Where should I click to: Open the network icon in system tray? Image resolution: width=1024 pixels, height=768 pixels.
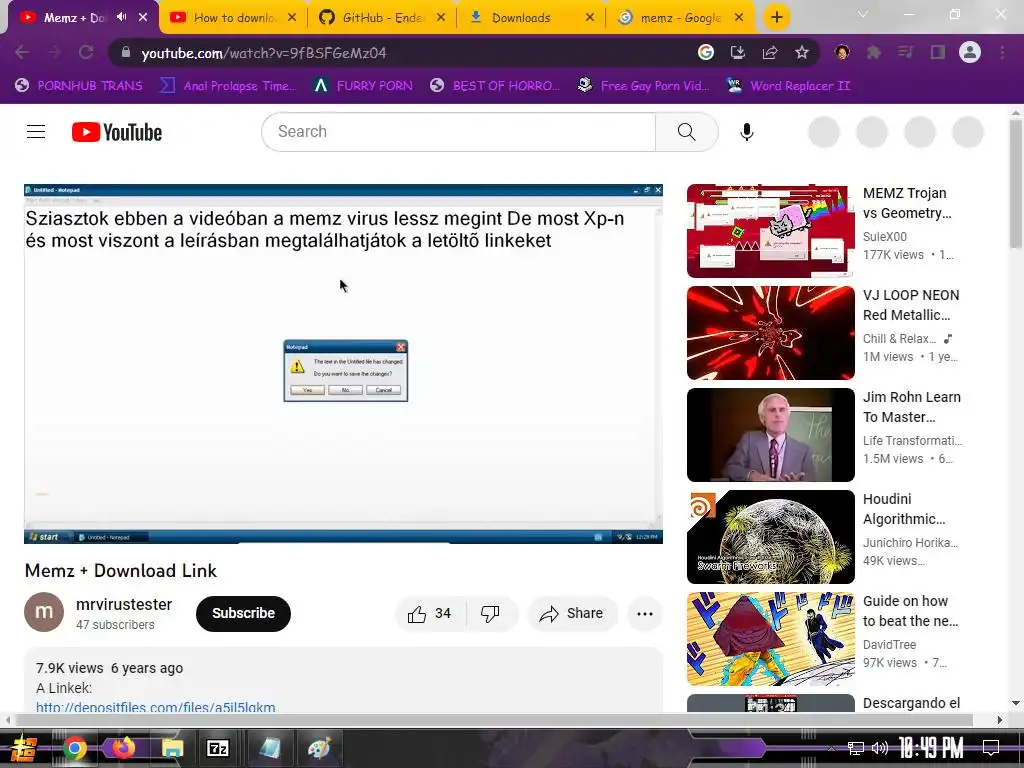[856, 748]
